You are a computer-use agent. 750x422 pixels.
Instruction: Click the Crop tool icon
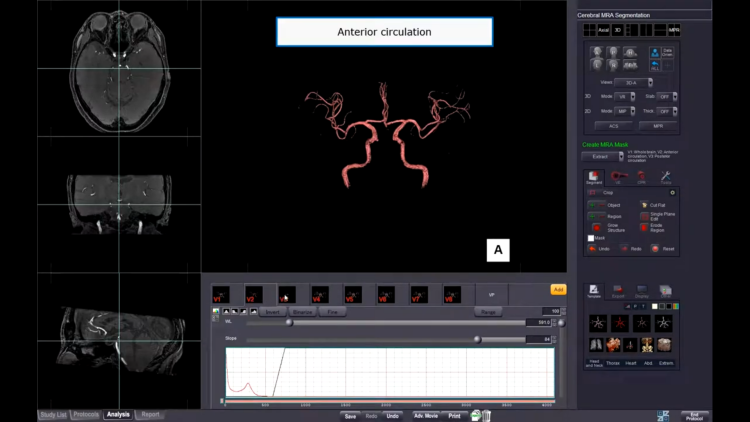click(592, 192)
